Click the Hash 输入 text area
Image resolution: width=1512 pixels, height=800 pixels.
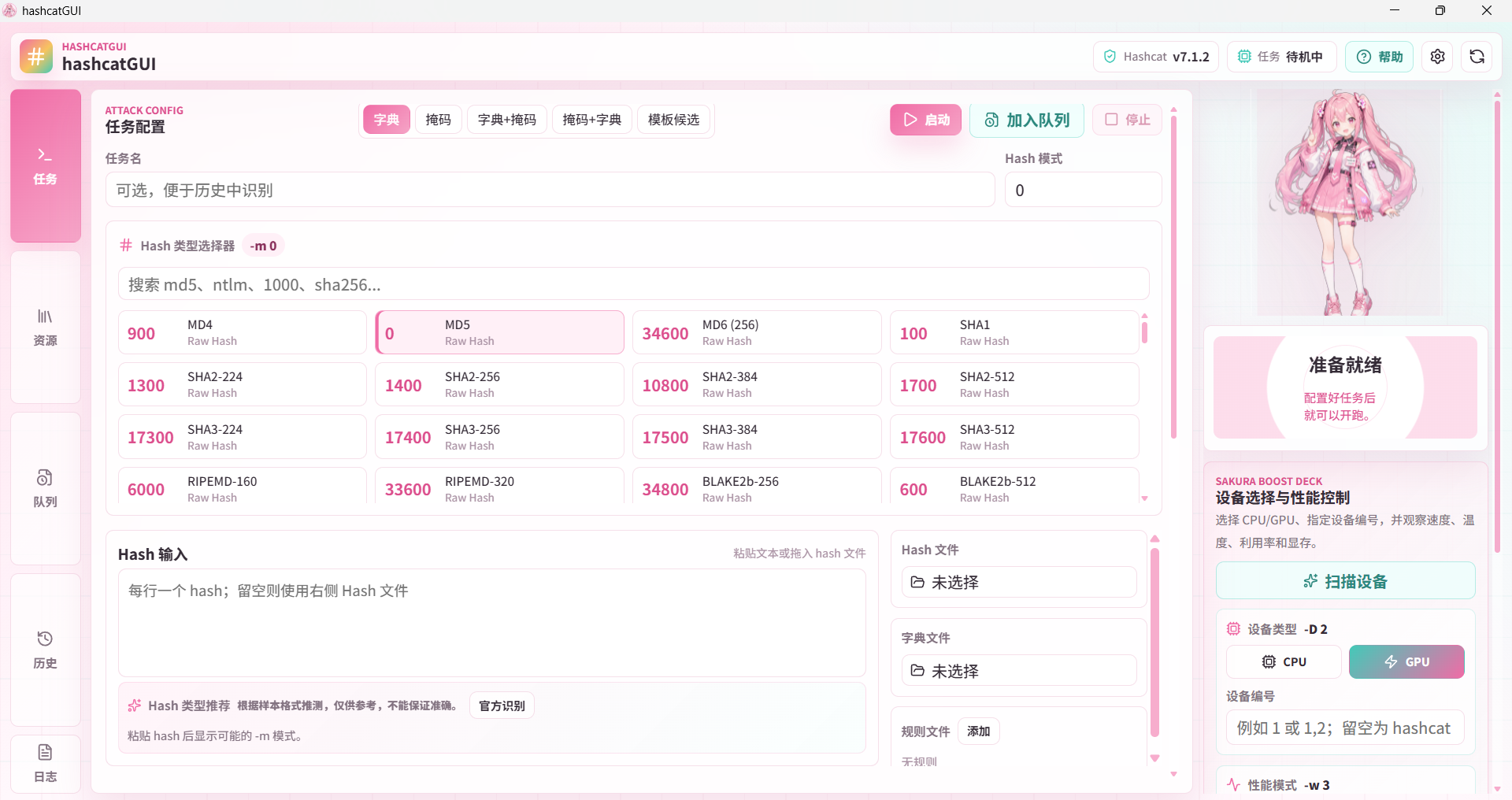pyautogui.click(x=492, y=623)
